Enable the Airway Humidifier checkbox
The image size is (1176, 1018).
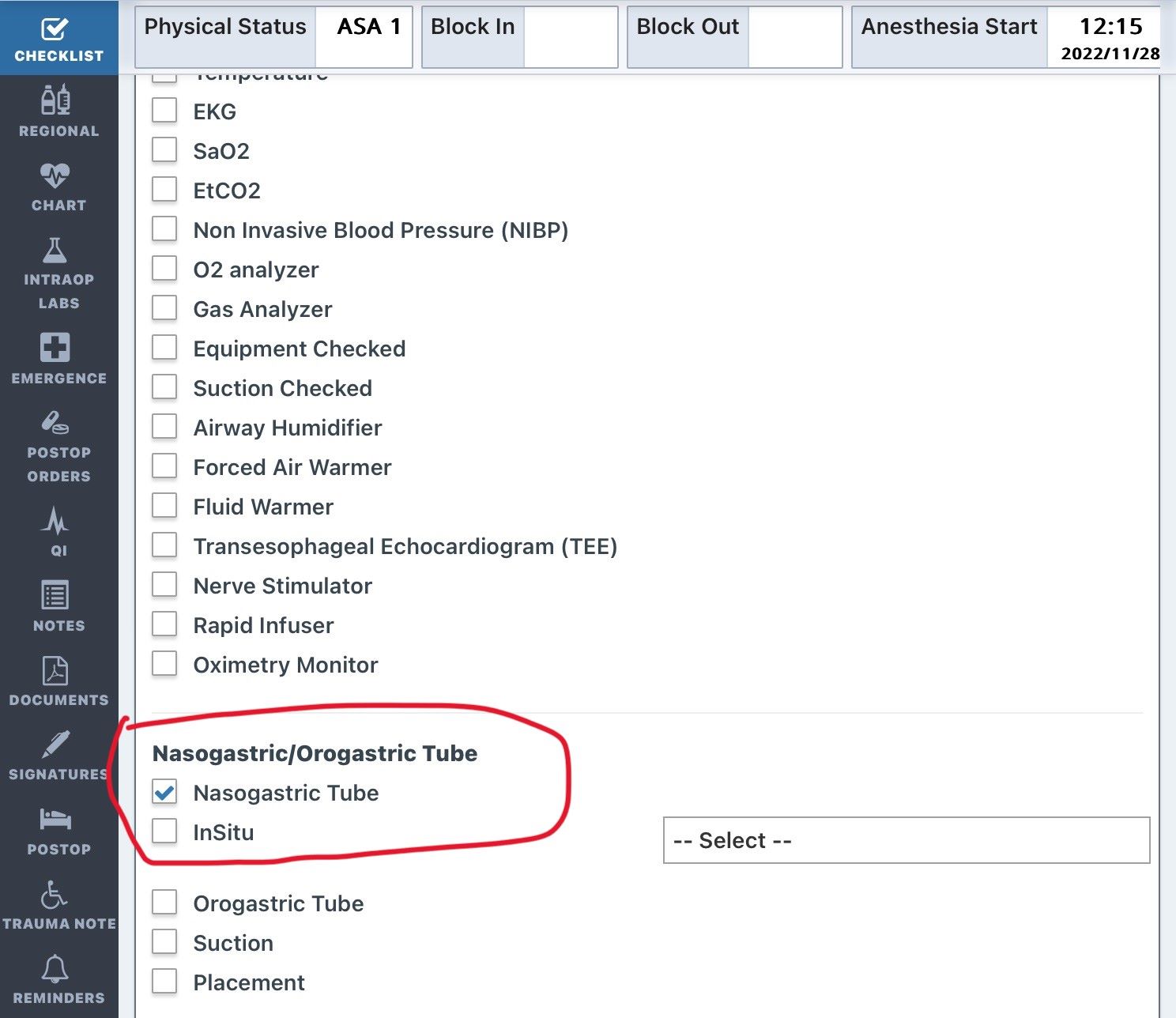tap(164, 427)
